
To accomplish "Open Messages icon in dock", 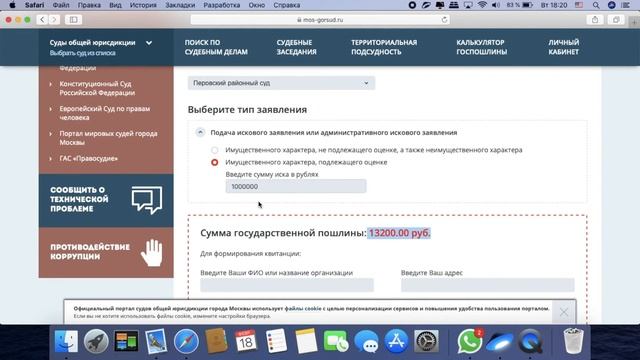I will (x=366, y=342).
